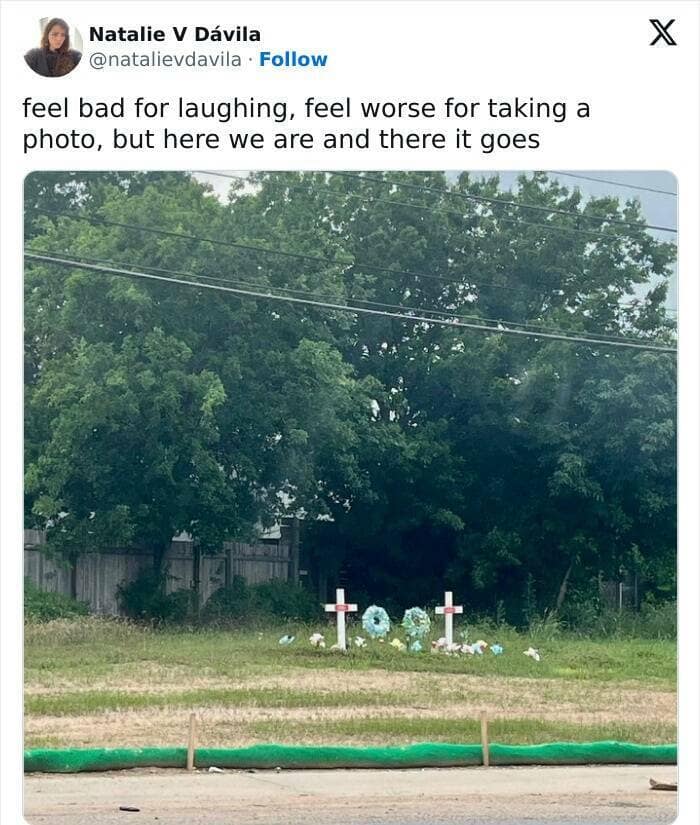Click the right white cross in photo
Screen dimensions: 700x825
pos(448,618)
